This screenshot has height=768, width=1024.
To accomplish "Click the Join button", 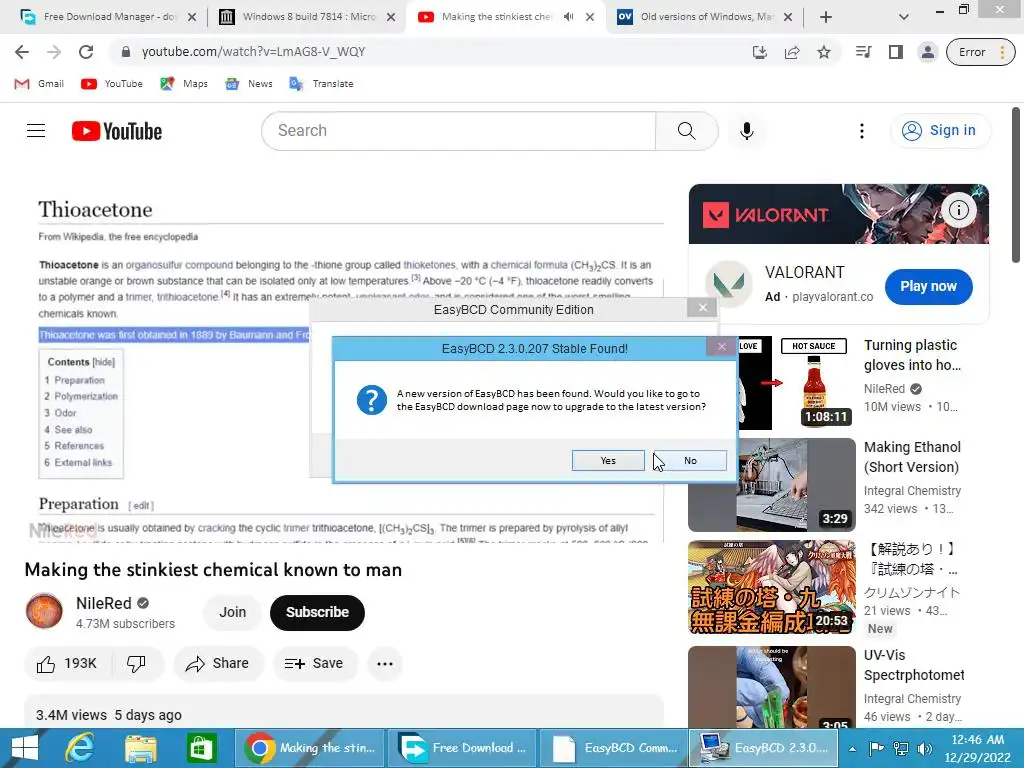I will tap(232, 612).
